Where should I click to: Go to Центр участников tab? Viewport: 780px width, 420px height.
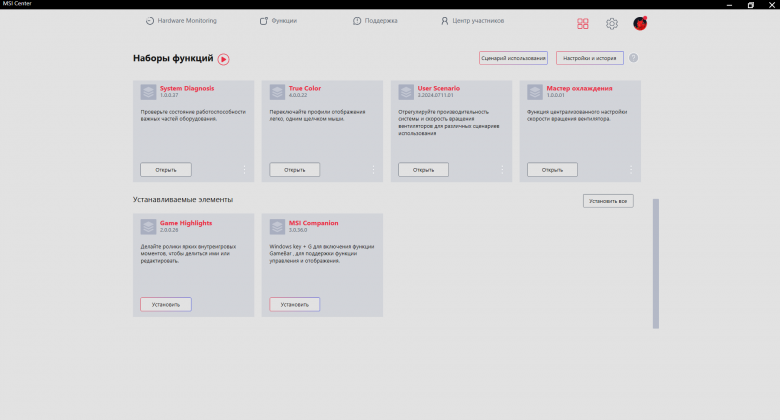[472, 21]
